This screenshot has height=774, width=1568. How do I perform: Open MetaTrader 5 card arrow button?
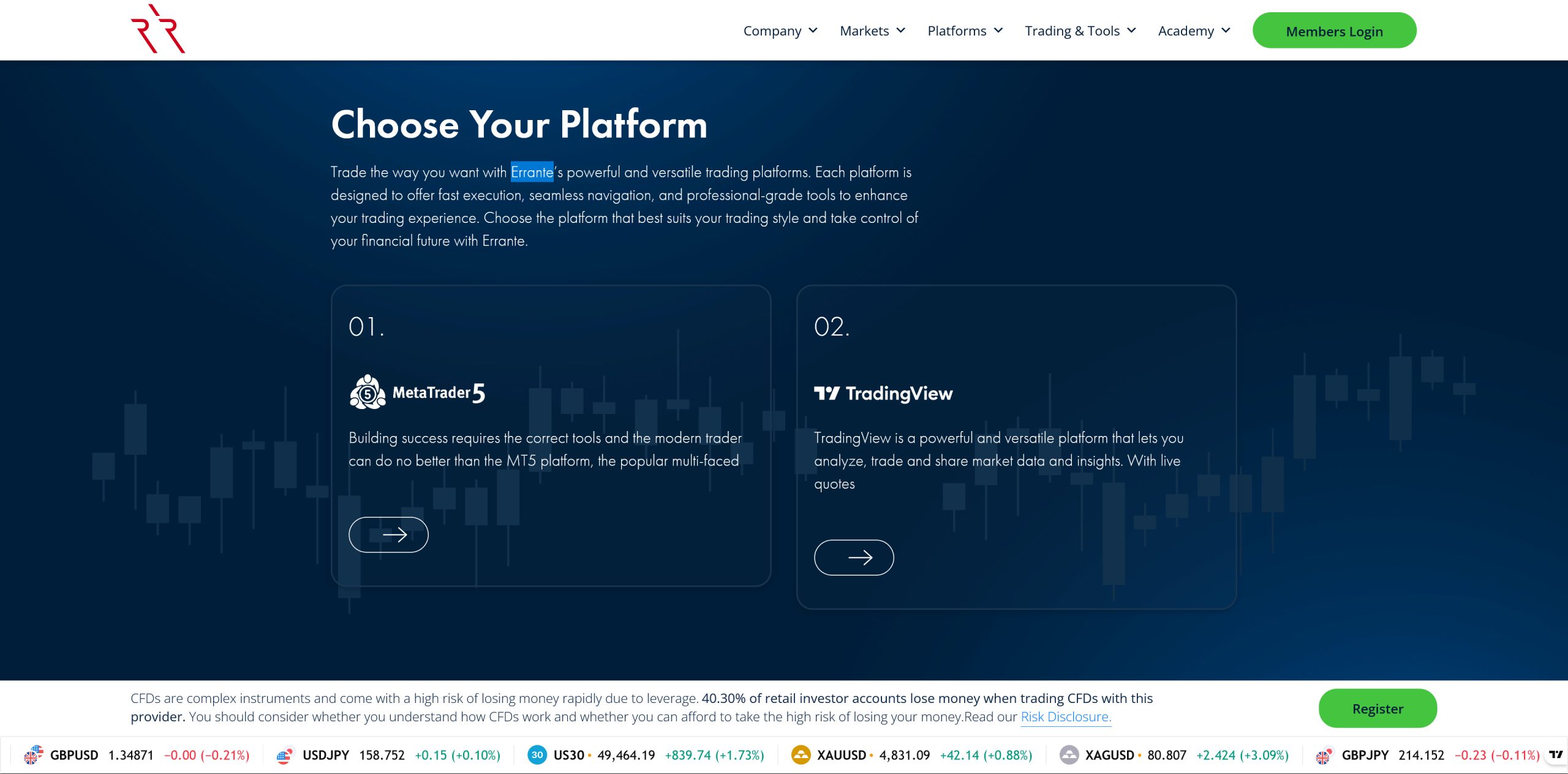click(x=388, y=535)
